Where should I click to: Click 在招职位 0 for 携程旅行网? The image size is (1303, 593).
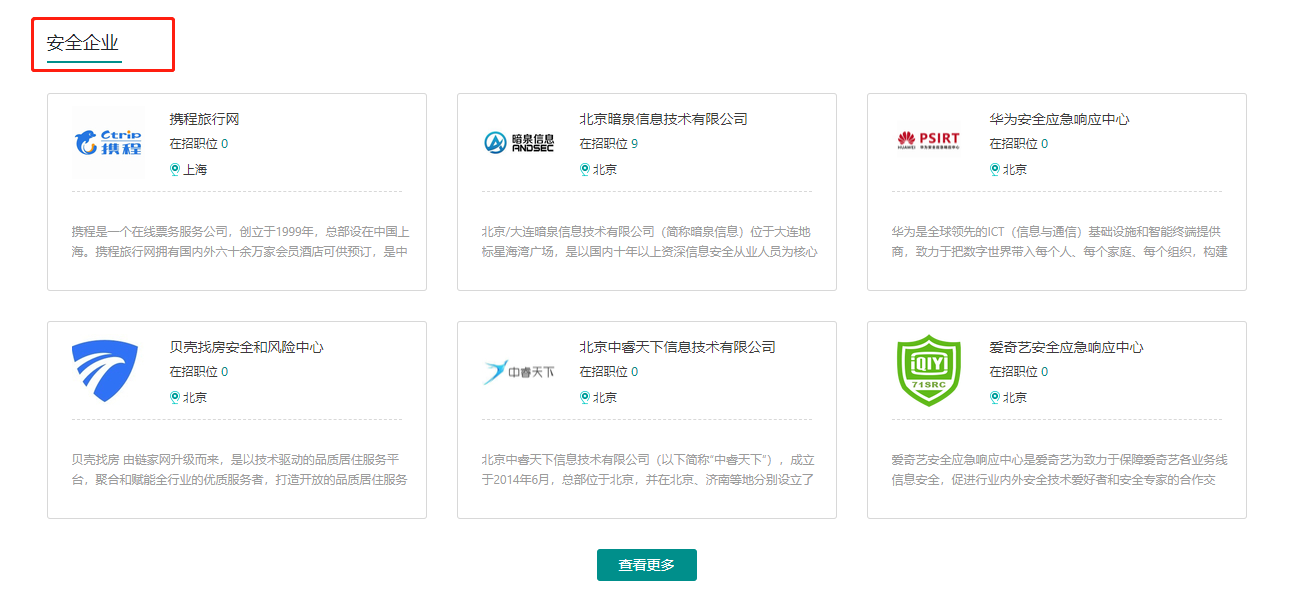(x=198, y=144)
